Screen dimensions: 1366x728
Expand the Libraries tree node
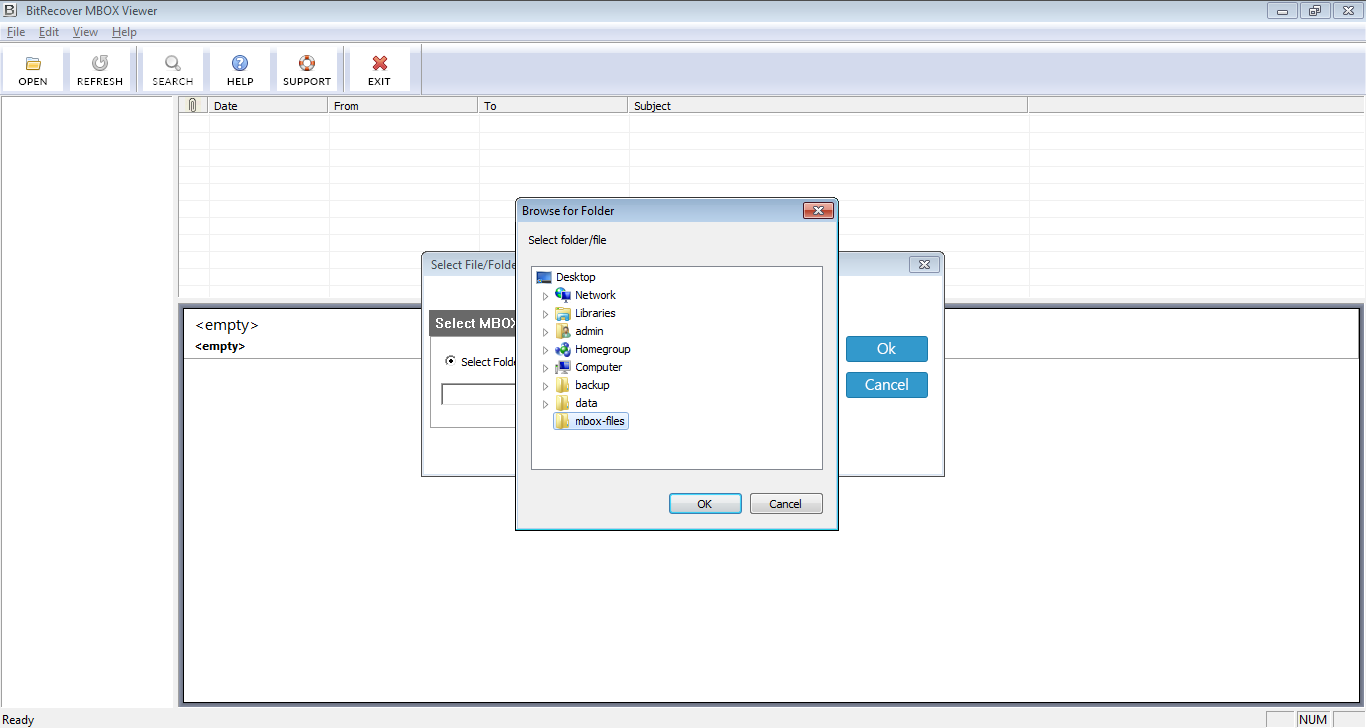point(546,314)
